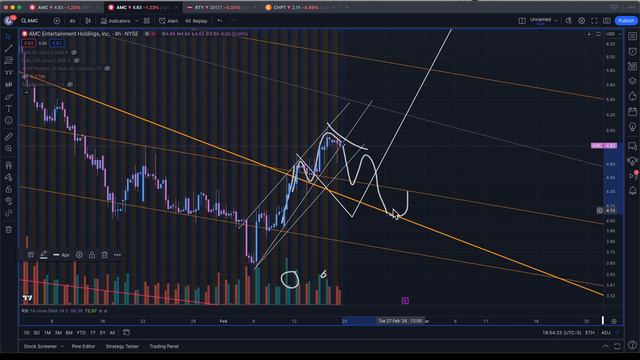
Task: Open the Alerts clock icon in the right sidebar
Action: click(633, 51)
